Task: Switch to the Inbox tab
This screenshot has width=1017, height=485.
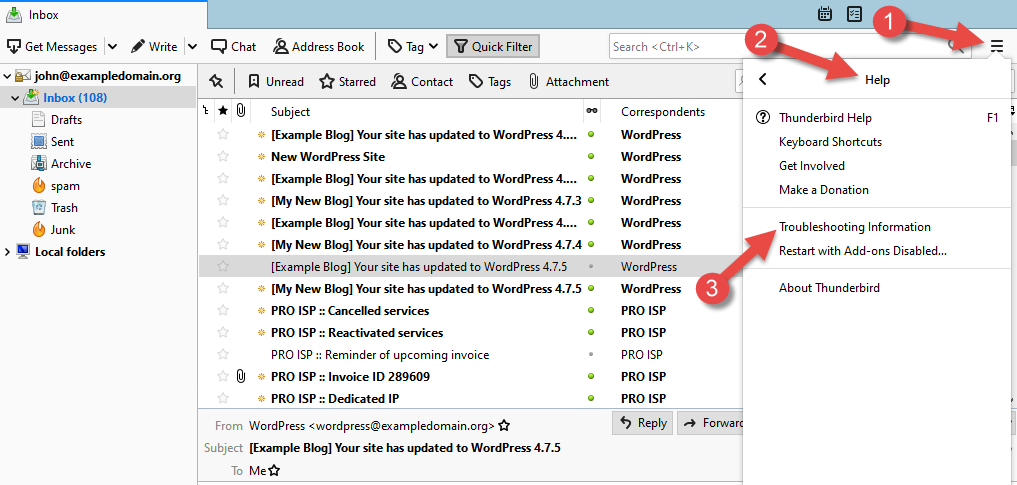Action: point(104,14)
